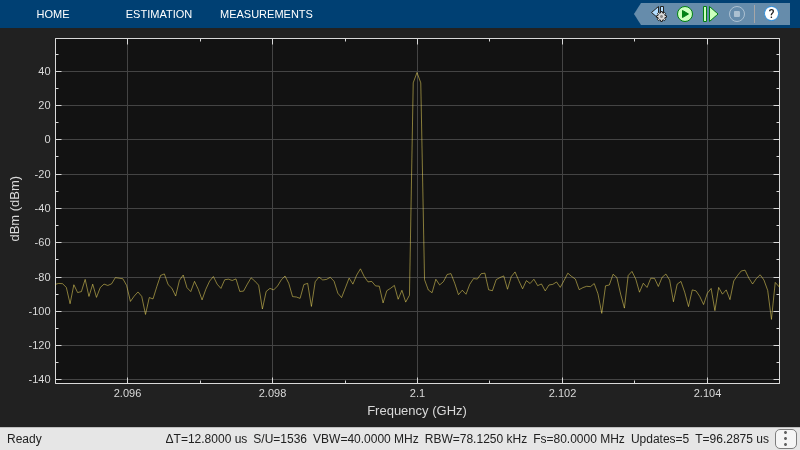Select the Frequency (GHz) axis label
The width and height of the screenshot is (800, 450).
click(x=417, y=411)
